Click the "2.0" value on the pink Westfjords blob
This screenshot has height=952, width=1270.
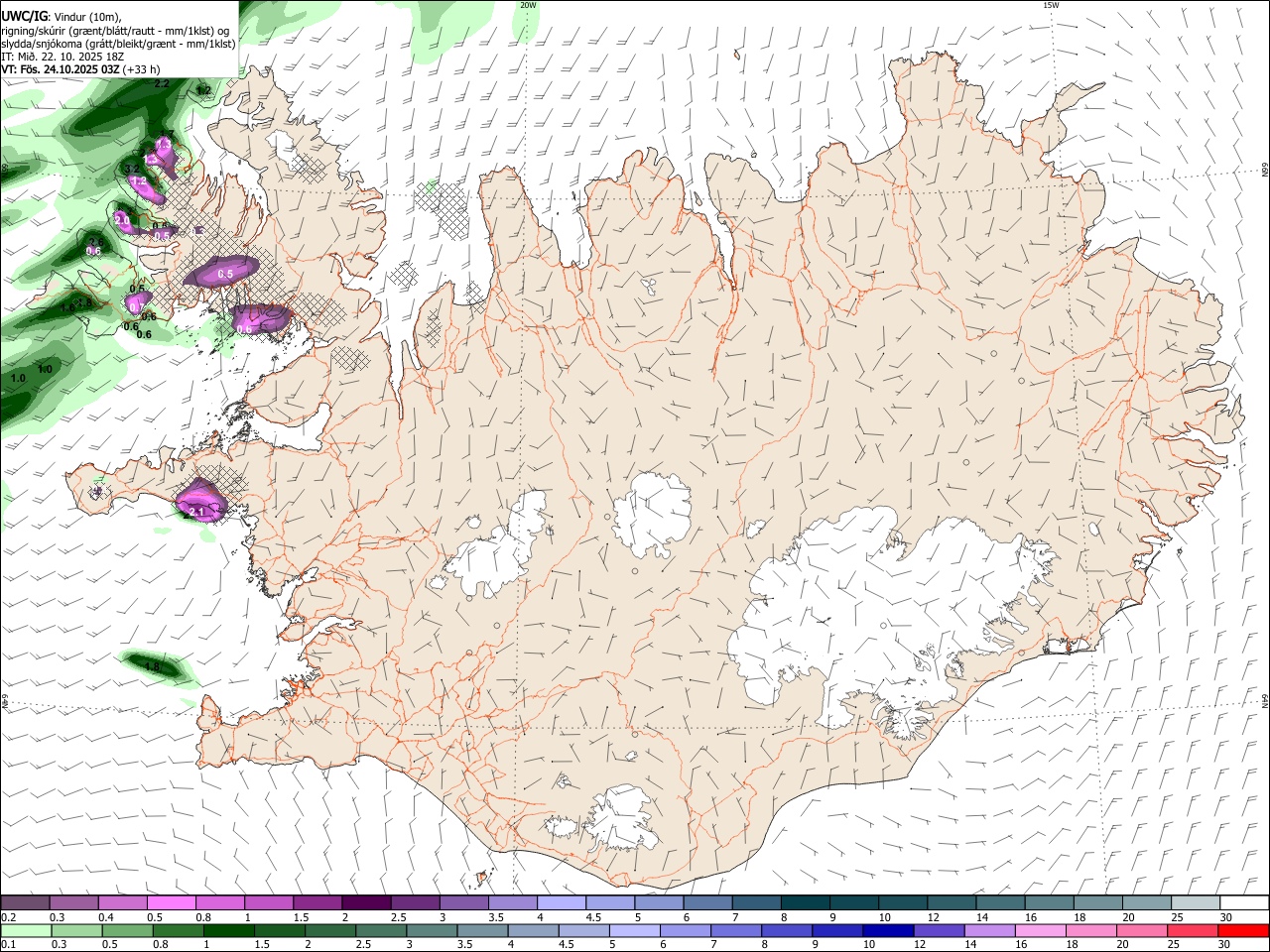[121, 218]
